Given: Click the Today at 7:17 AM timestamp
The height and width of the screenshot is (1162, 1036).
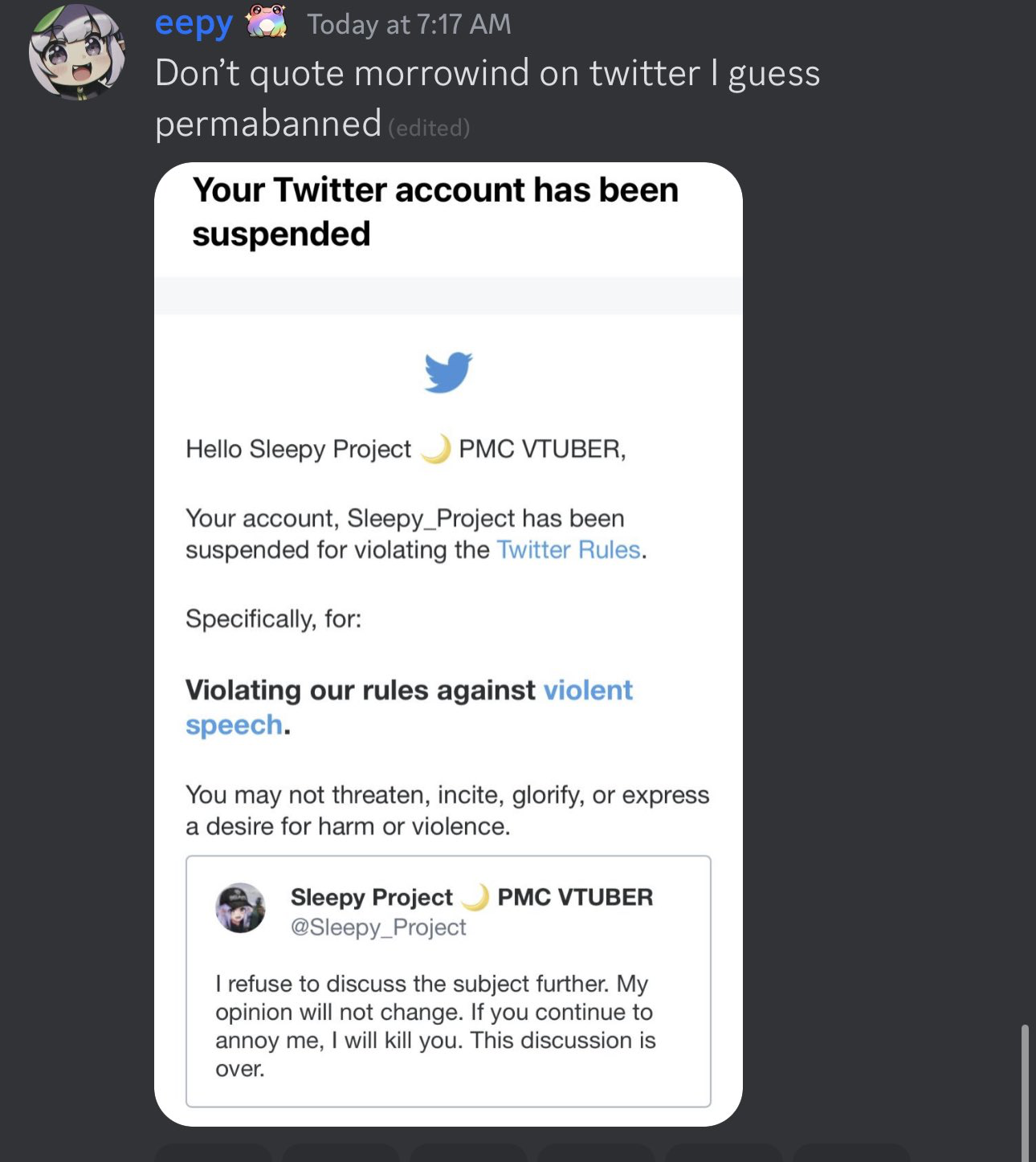Looking at the screenshot, I should pyautogui.click(x=409, y=24).
